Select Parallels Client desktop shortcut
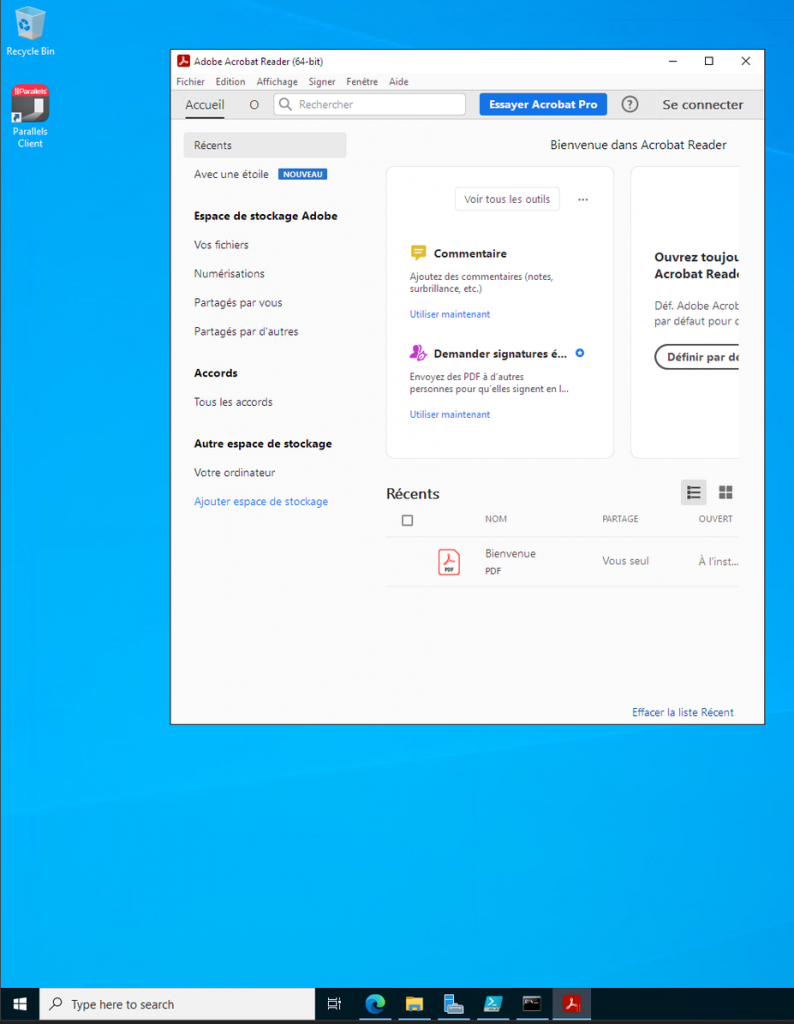 [30, 116]
